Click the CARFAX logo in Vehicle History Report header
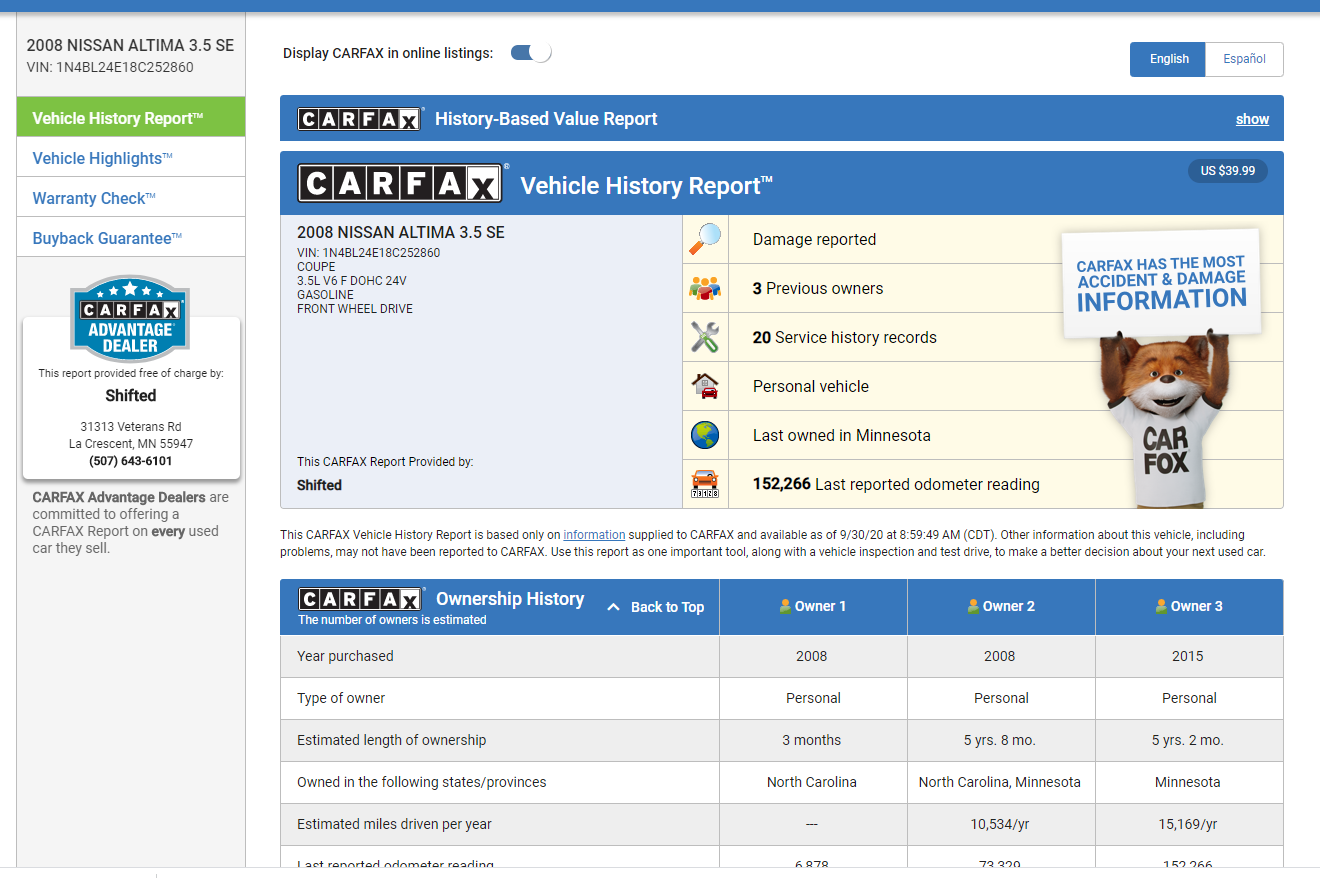1320x878 pixels. point(400,184)
